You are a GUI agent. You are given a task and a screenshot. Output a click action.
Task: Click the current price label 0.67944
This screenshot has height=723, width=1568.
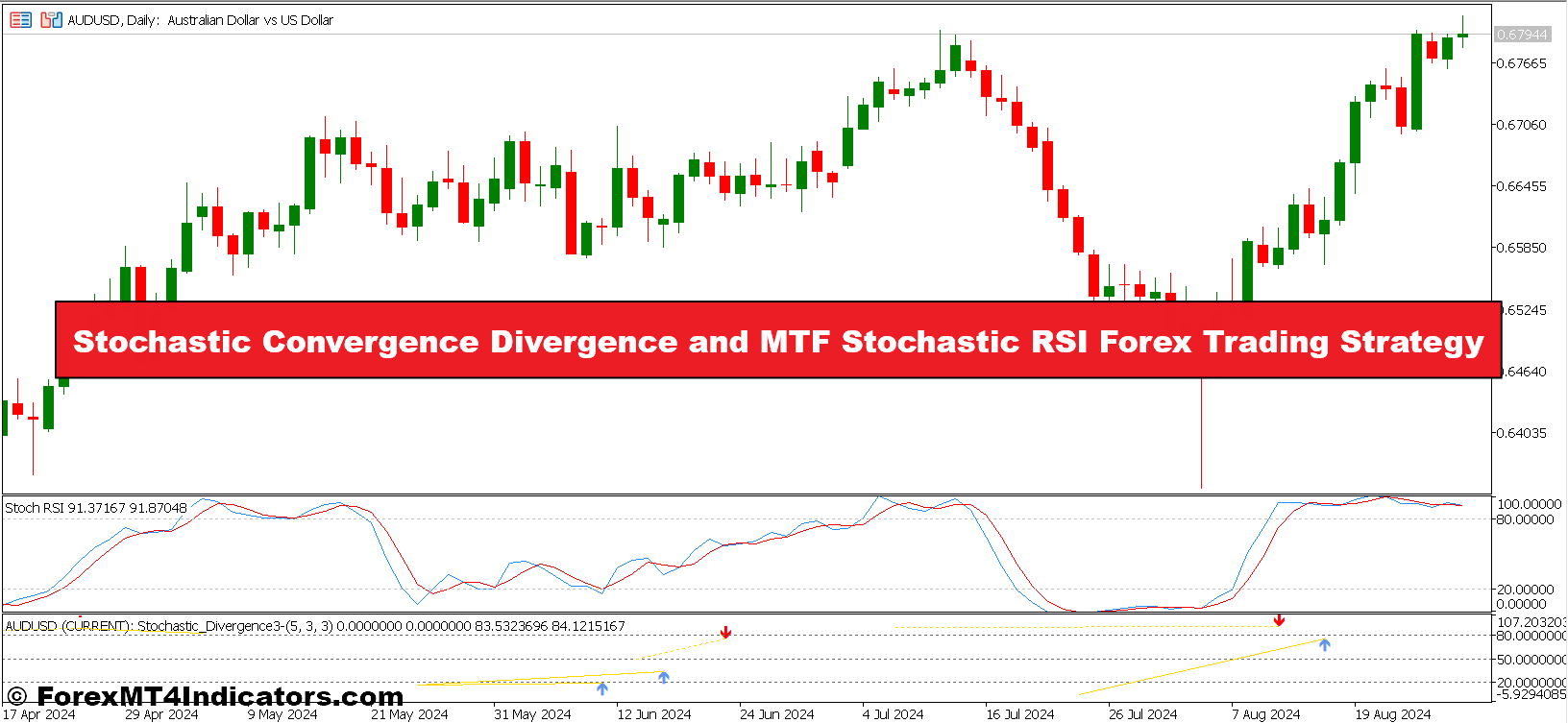pyautogui.click(x=1522, y=35)
